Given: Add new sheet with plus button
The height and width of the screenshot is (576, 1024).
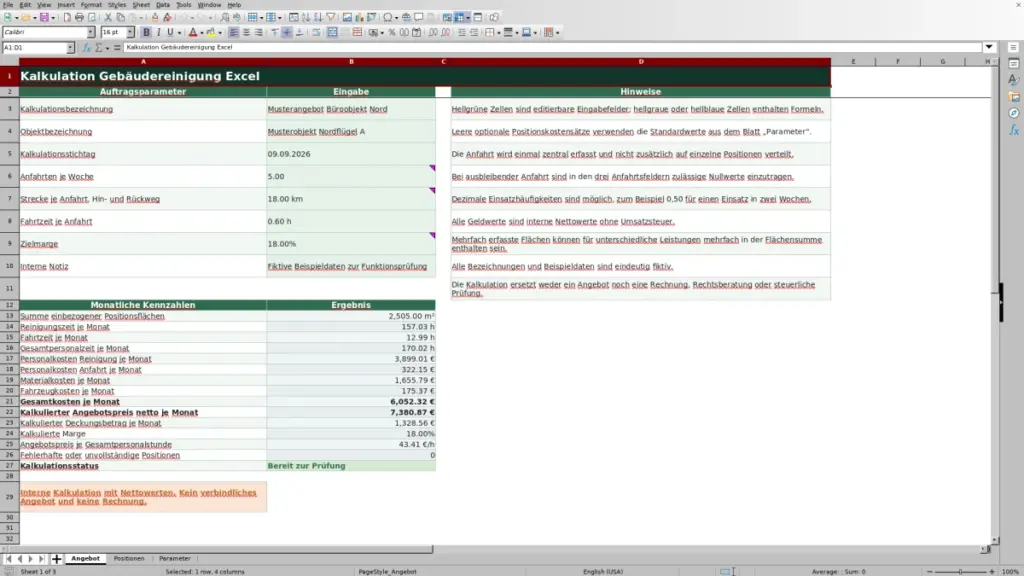Looking at the screenshot, I should point(56,559).
